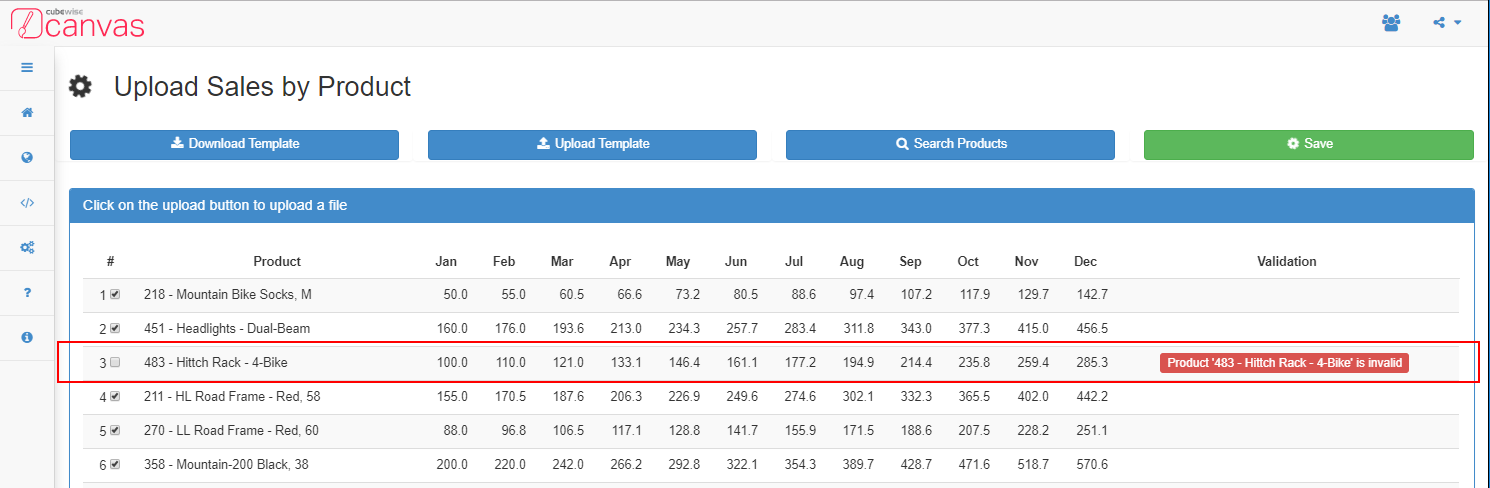Go to the Home sidebar icon
This screenshot has height=488, width=1490.
pos(27,112)
